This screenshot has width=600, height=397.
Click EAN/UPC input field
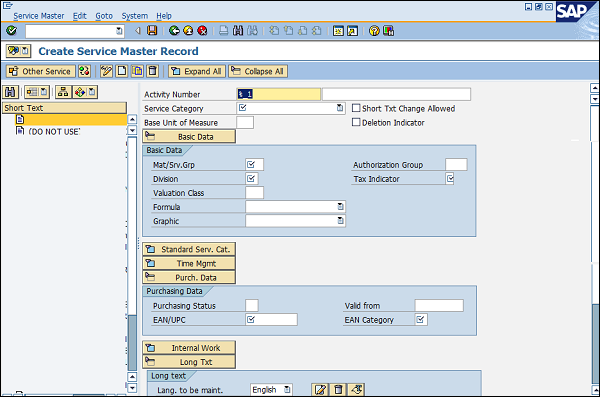(x=271, y=319)
